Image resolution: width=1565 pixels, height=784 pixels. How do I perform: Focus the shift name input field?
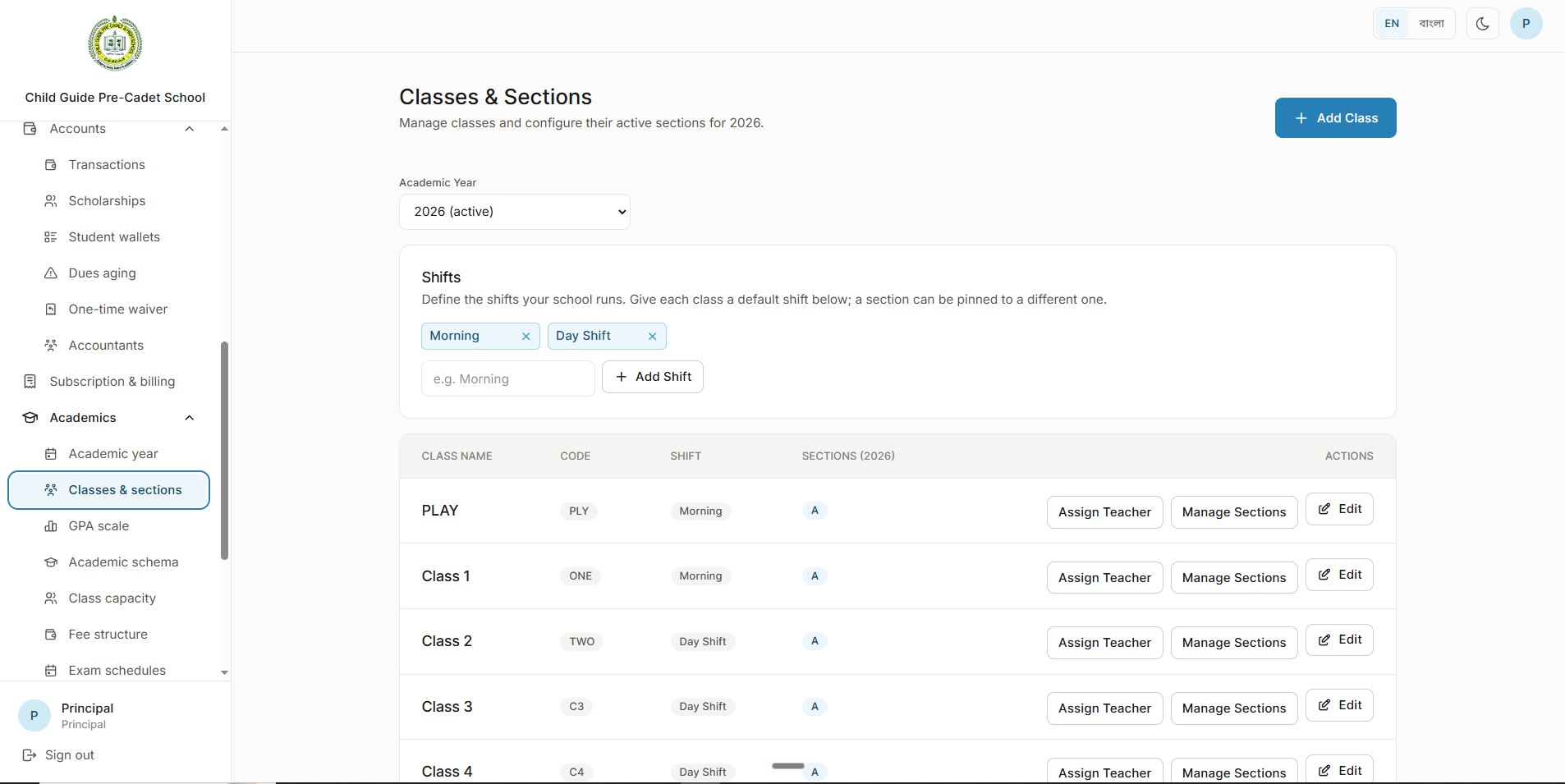point(507,378)
